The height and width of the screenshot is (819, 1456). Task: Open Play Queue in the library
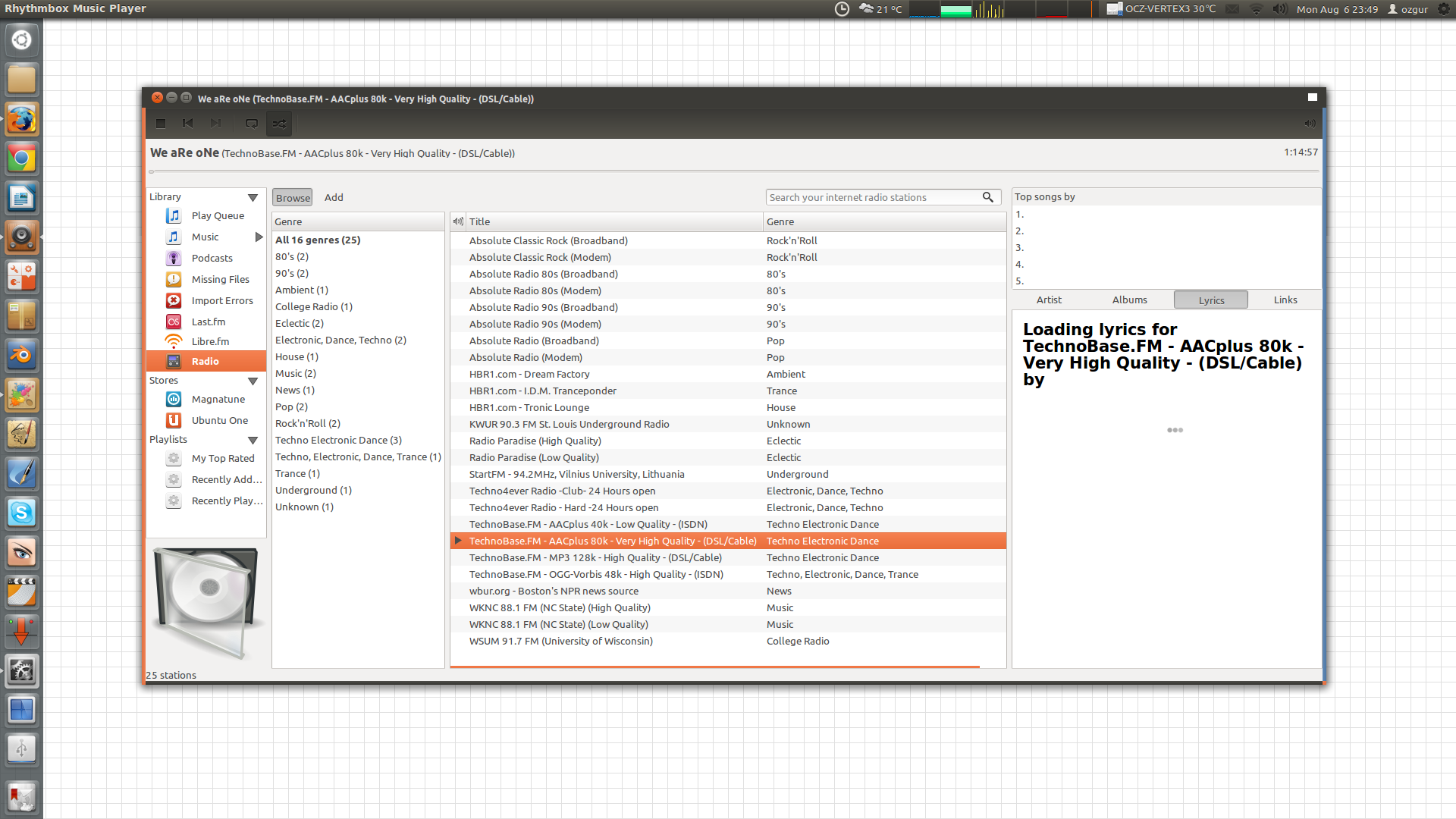point(206,216)
